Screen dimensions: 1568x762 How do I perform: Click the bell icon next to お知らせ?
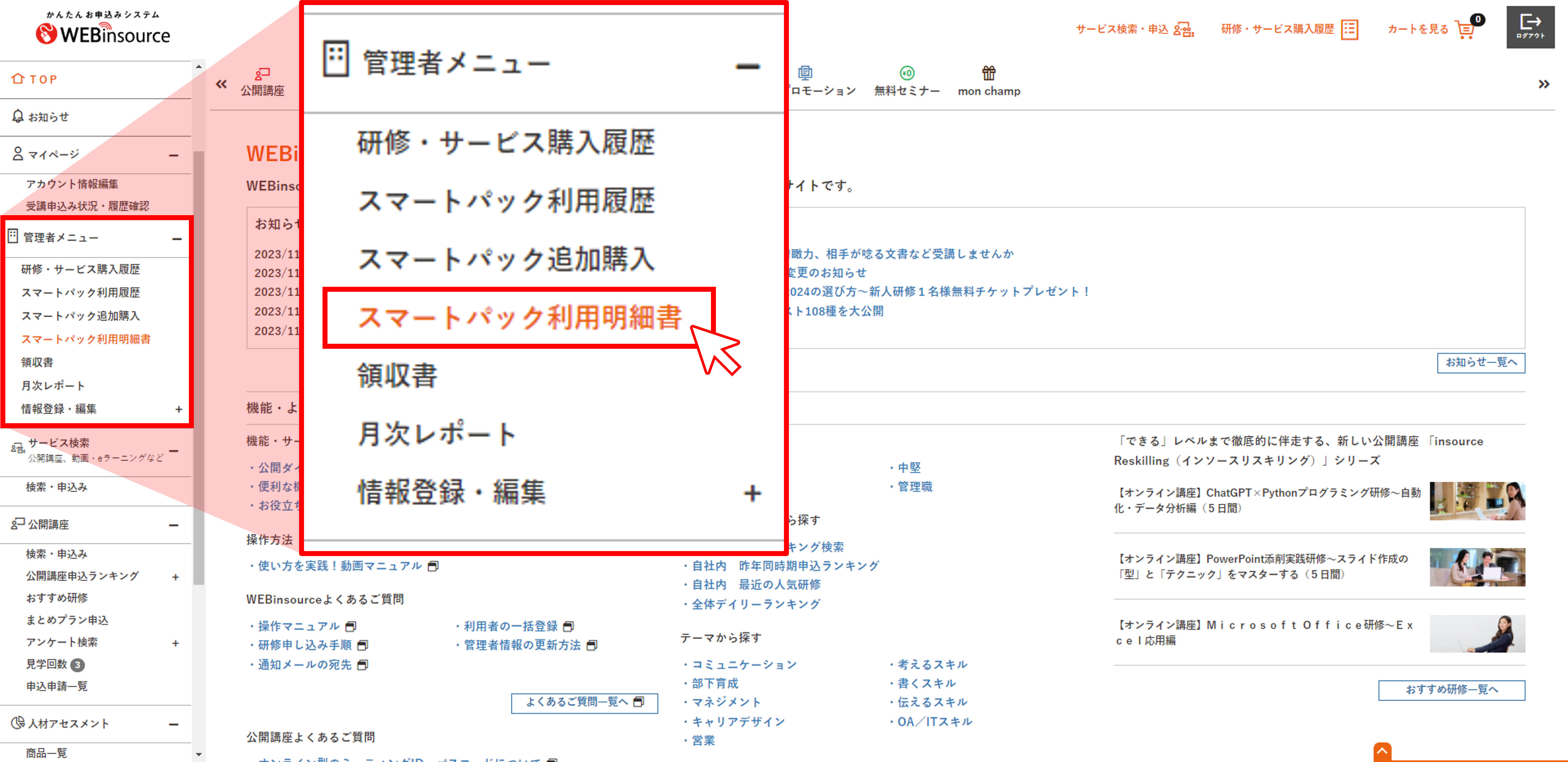point(18,116)
